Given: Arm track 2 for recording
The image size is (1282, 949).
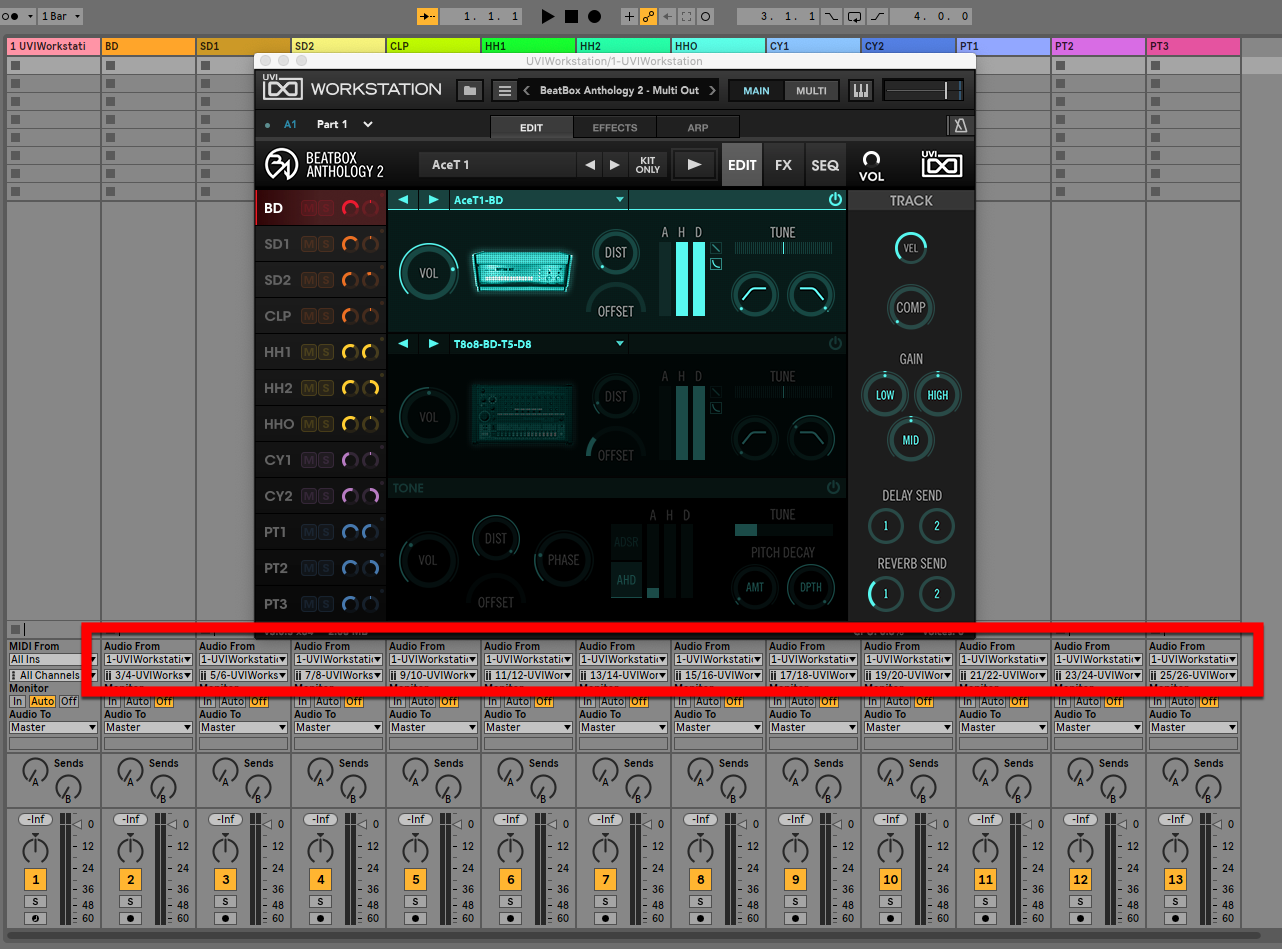Looking at the screenshot, I should pyautogui.click(x=130, y=918).
